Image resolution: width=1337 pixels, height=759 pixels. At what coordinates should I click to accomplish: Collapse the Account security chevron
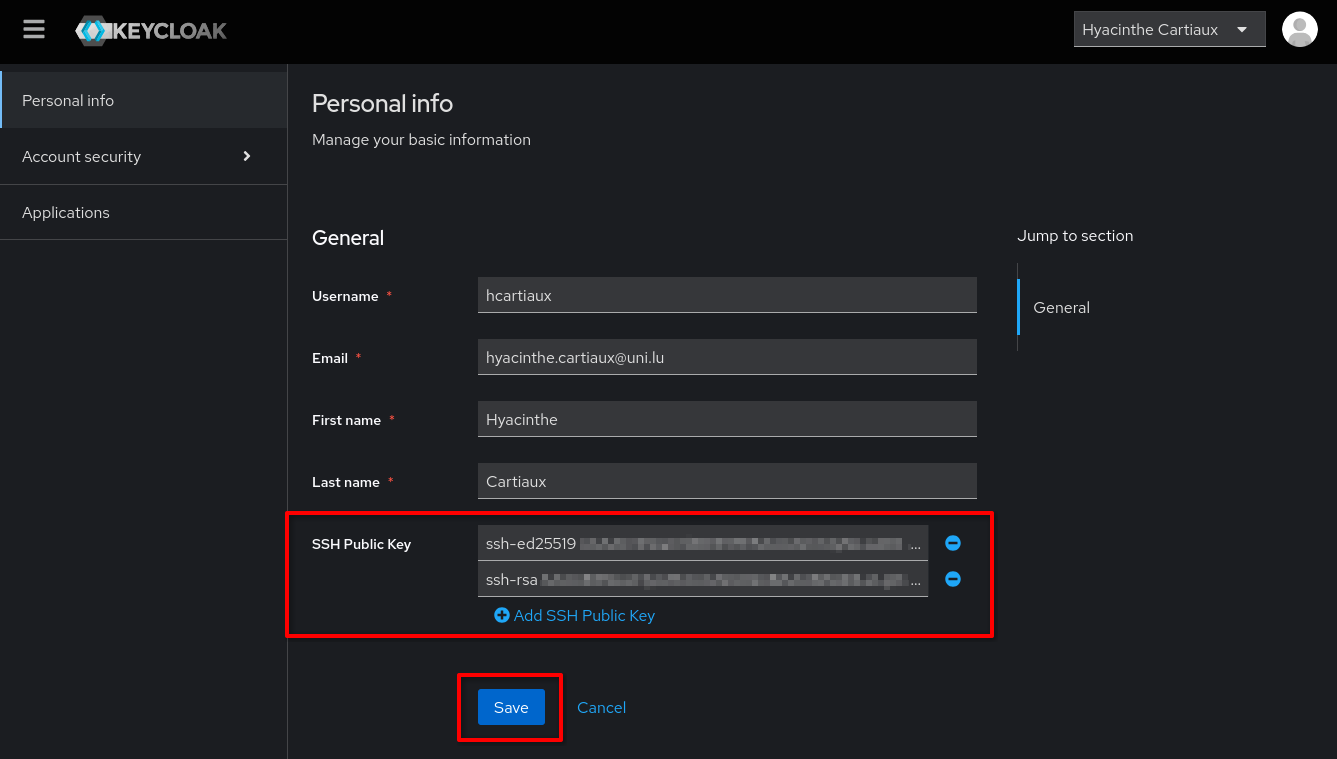click(246, 156)
